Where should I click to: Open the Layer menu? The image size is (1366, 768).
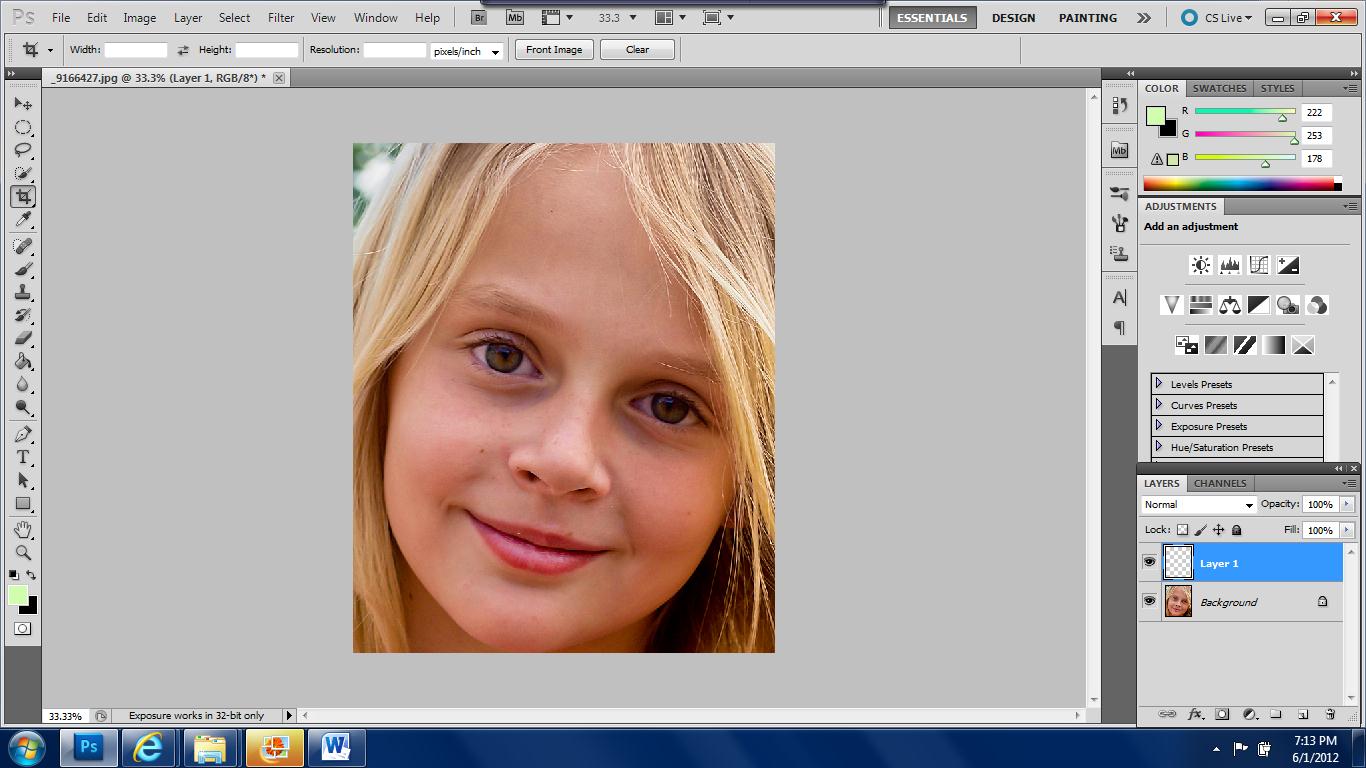pos(188,18)
